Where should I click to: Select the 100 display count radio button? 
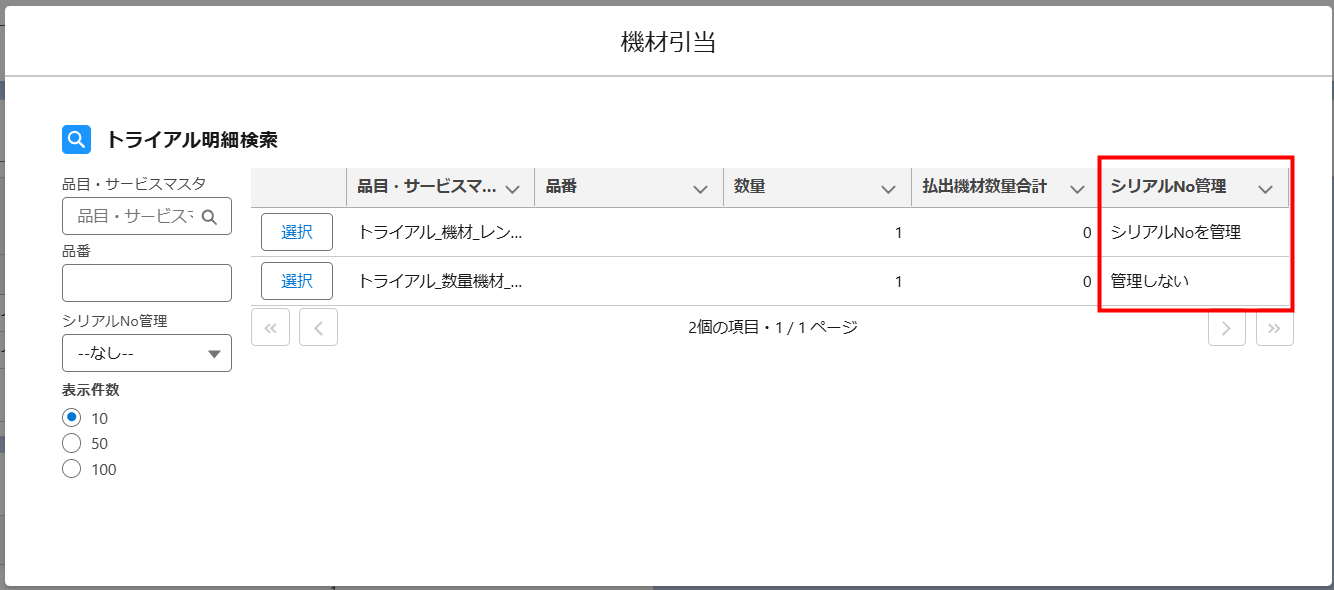[x=71, y=469]
